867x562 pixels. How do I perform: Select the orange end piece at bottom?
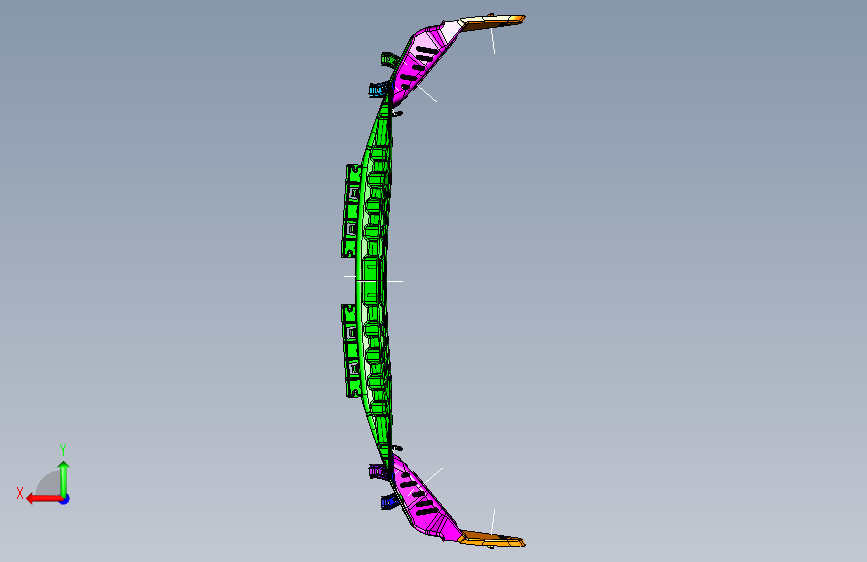[x=492, y=538]
